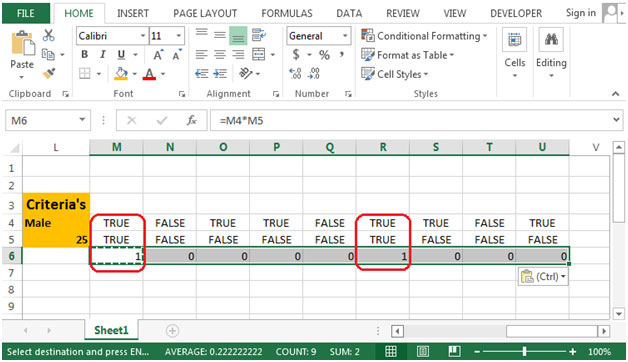Click the Insert Function fx icon
Image resolution: width=628 pixels, height=362 pixels.
click(192, 120)
